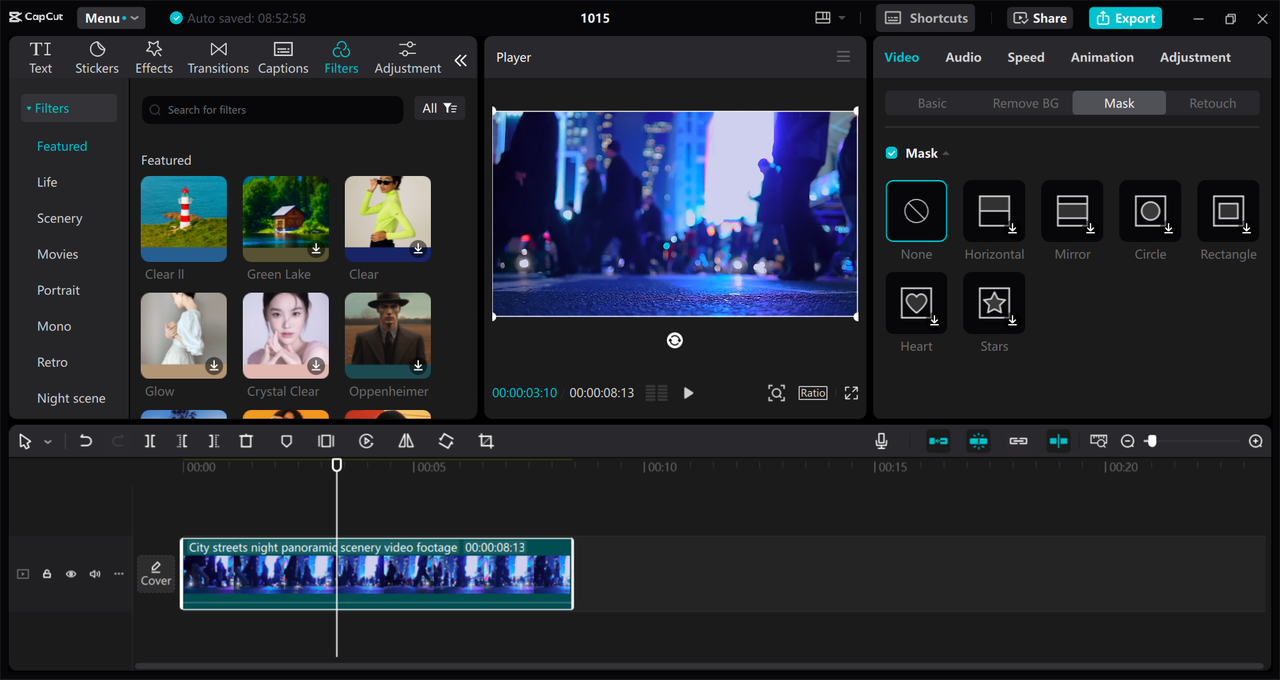Click the Reverse playback icon

pyautogui.click(x=366, y=441)
